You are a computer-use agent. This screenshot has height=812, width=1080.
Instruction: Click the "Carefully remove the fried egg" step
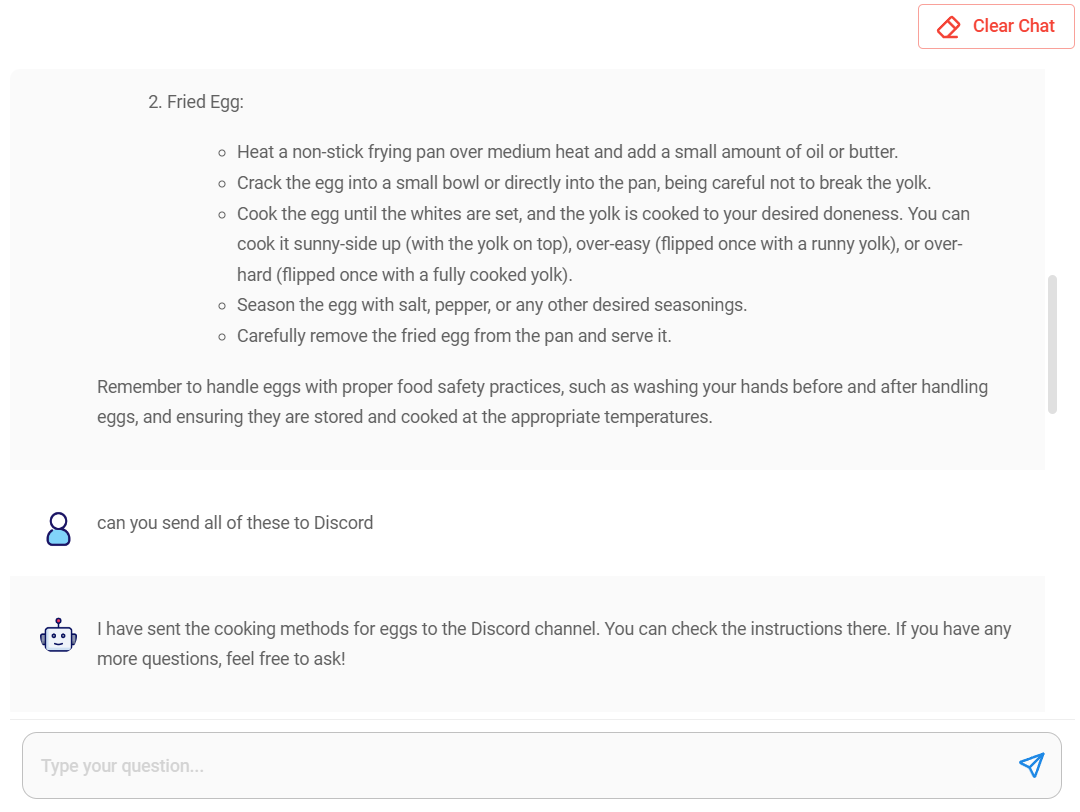click(454, 336)
